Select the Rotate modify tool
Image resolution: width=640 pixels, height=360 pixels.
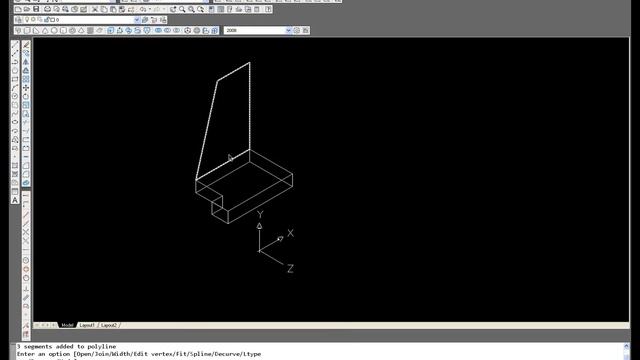pyautogui.click(x=26, y=96)
